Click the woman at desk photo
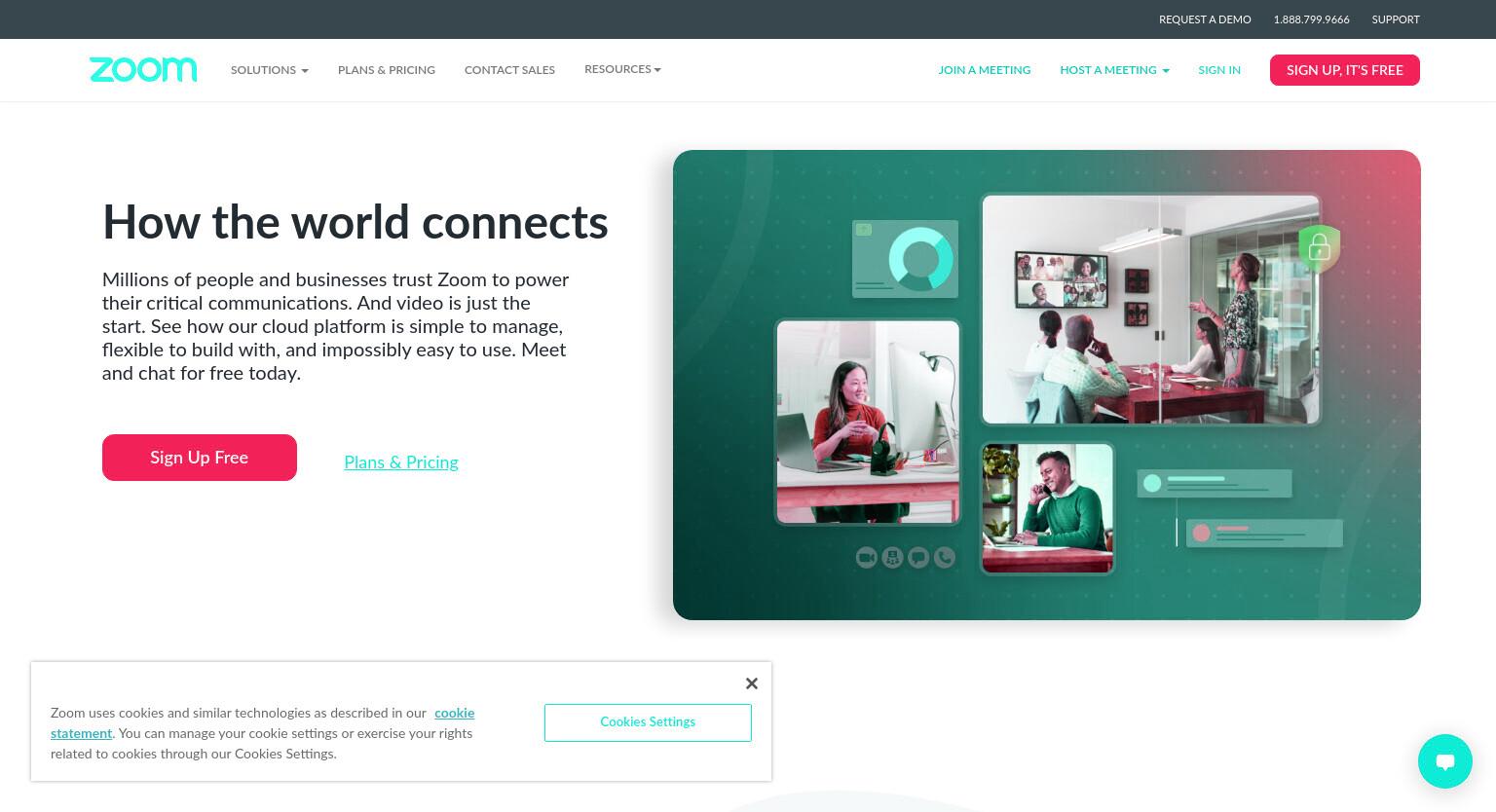1496x812 pixels. point(868,422)
